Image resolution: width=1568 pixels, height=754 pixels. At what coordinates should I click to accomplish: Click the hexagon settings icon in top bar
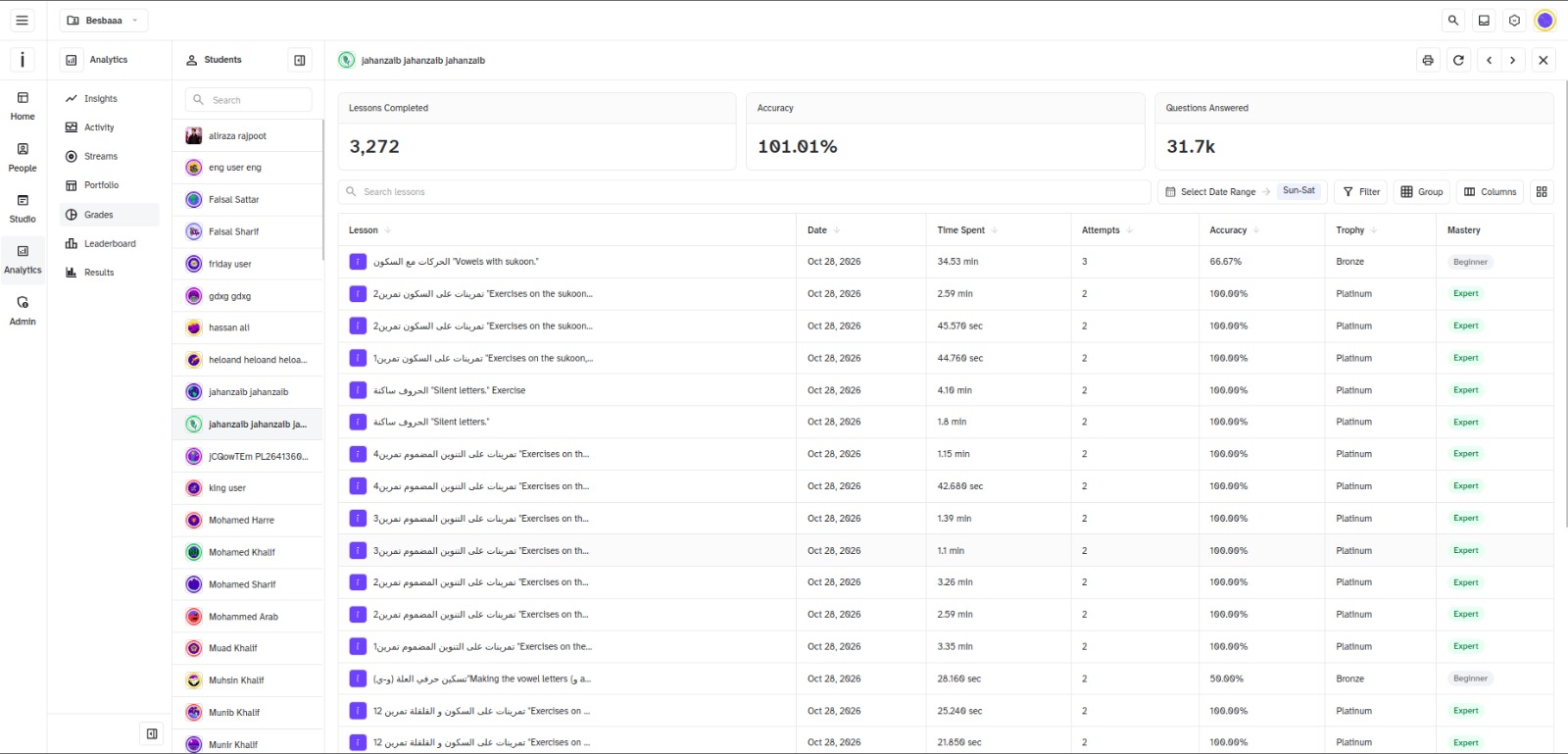click(1514, 21)
